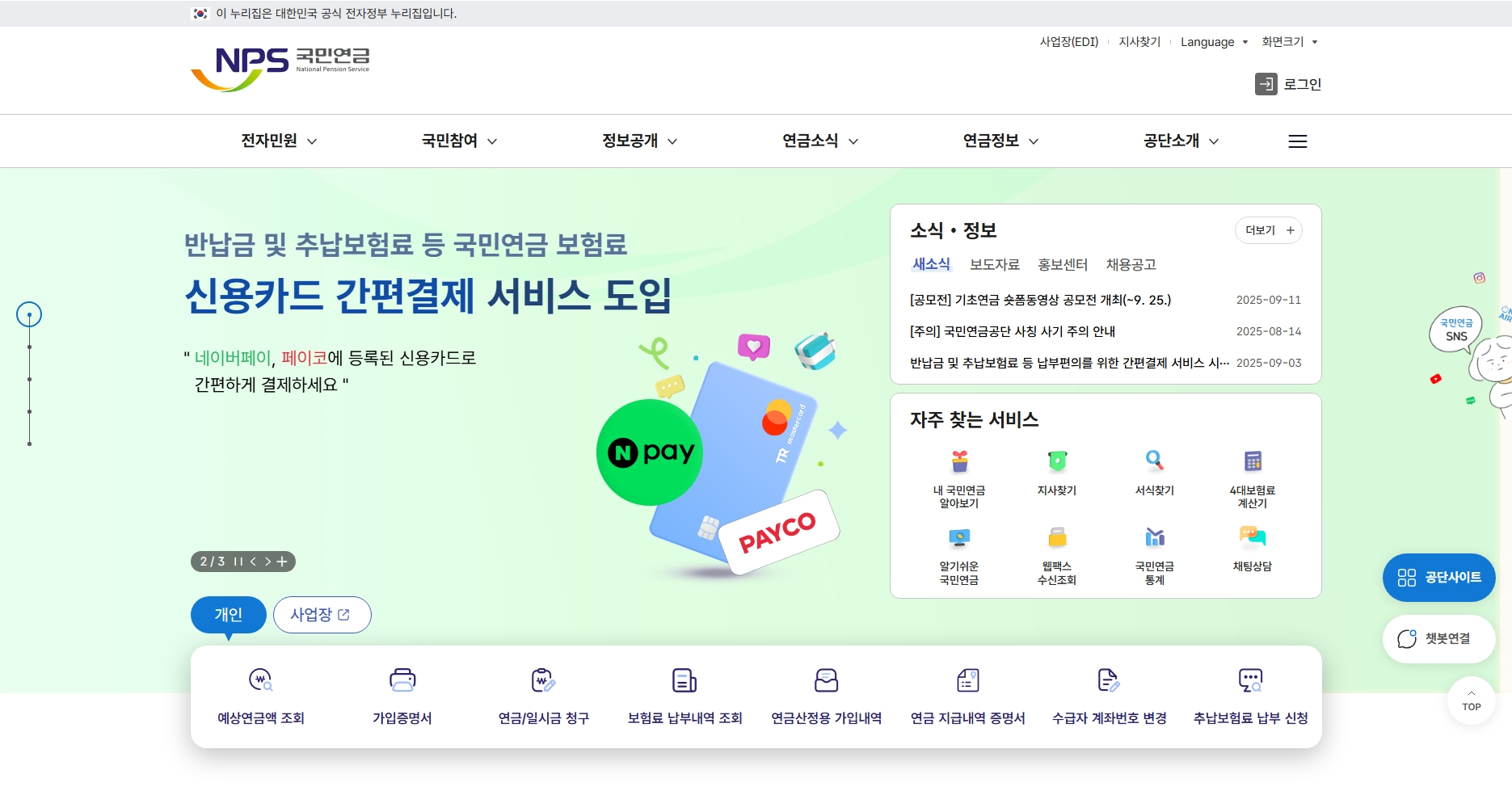The width and height of the screenshot is (1512, 812).
Task: Click the 신용카드 간편결제 서비스 도입 banner heading
Action: pyautogui.click(x=428, y=296)
